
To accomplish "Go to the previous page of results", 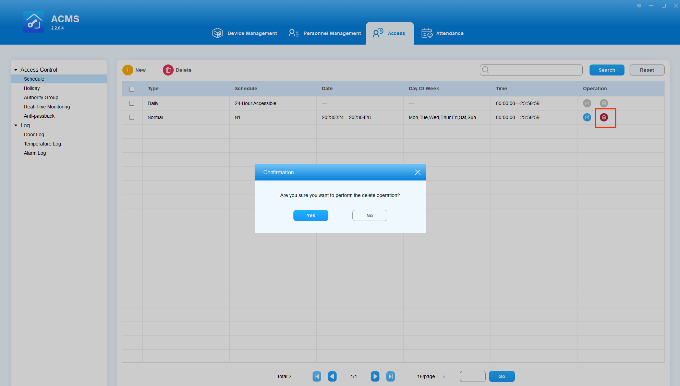I will click(332, 376).
